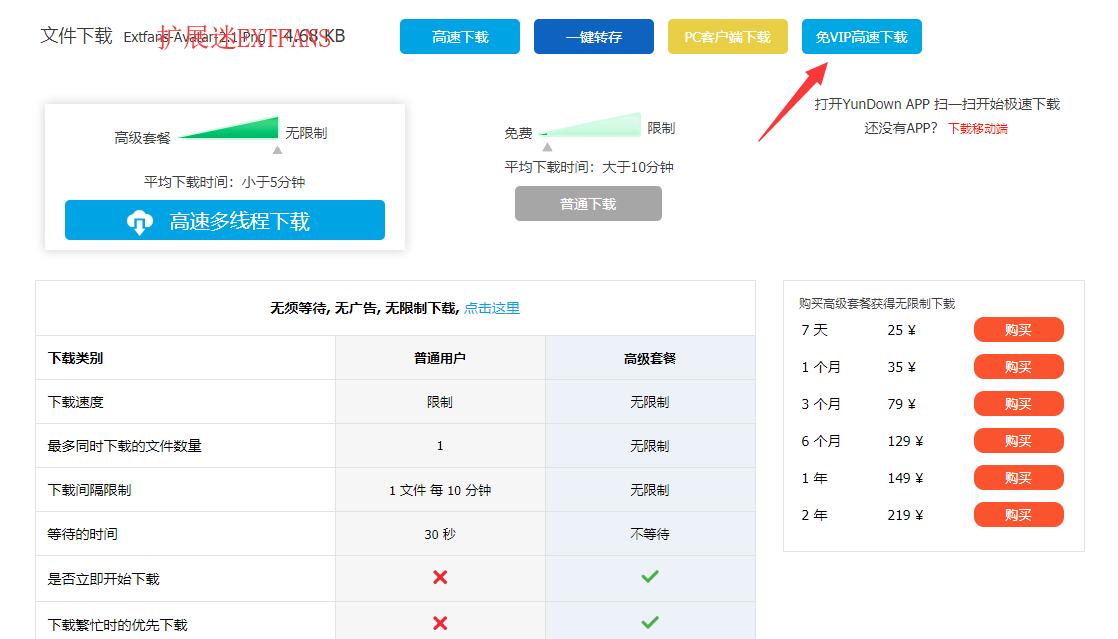This screenshot has width=1118, height=639.
Task: Click the triangle marker under the 免费 speed gradient
Action: click(x=548, y=145)
